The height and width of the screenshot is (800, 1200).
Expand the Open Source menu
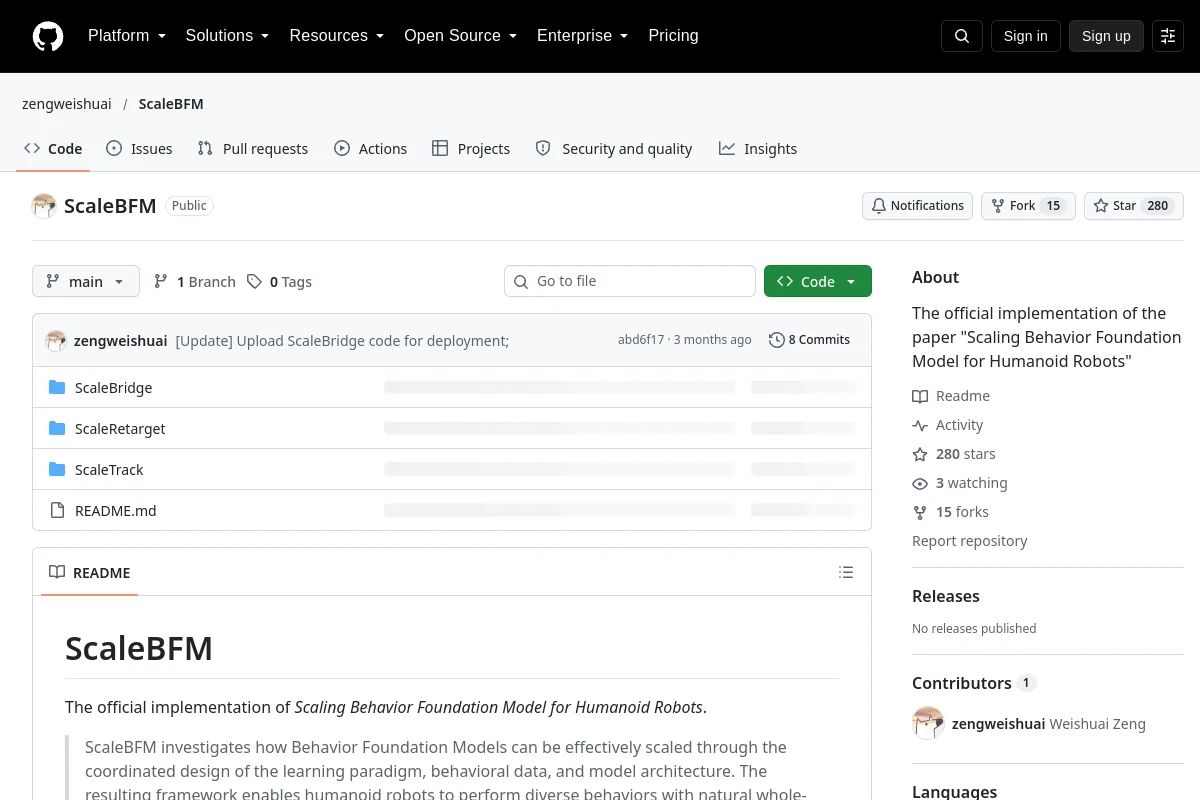click(x=460, y=36)
